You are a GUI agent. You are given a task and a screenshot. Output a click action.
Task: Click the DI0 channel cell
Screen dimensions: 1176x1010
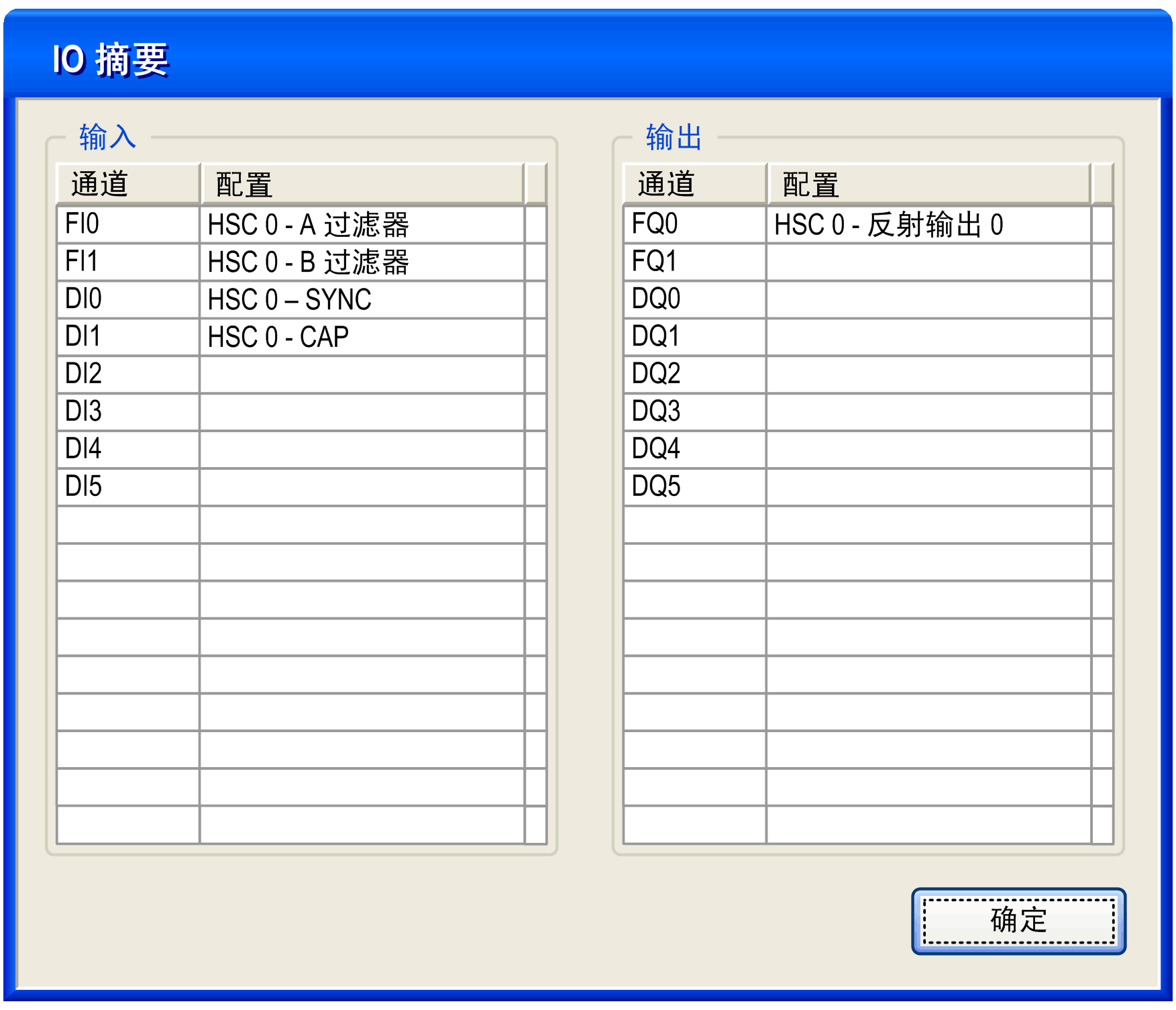(x=127, y=299)
